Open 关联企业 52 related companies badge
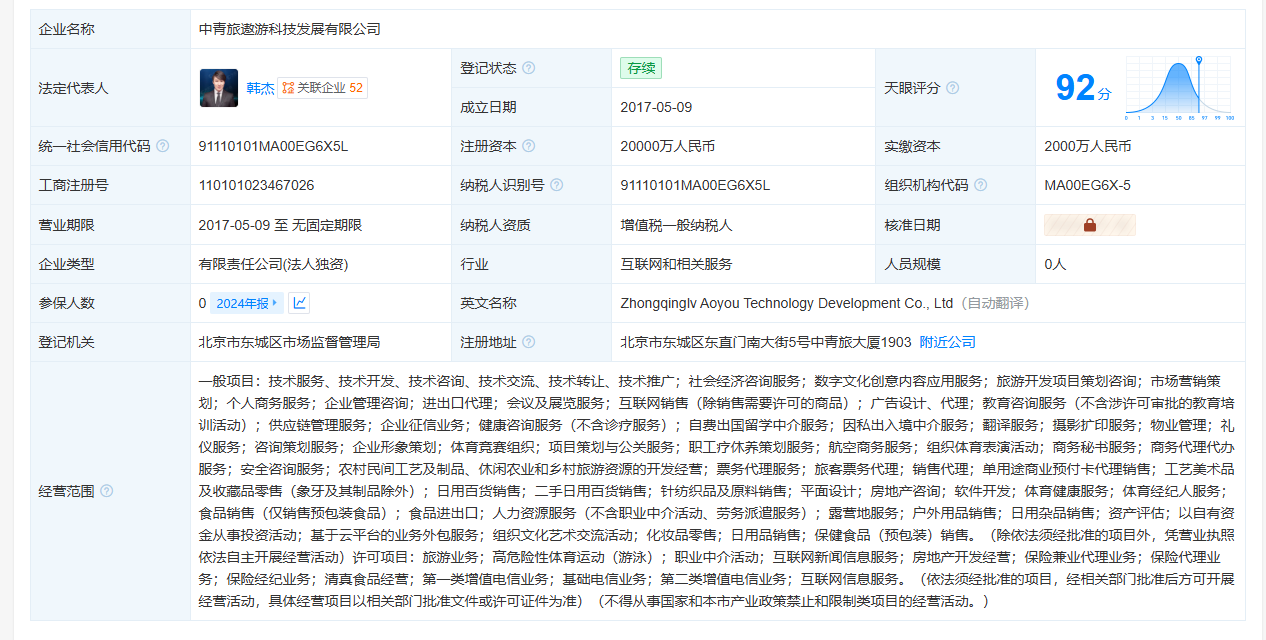 pos(323,88)
